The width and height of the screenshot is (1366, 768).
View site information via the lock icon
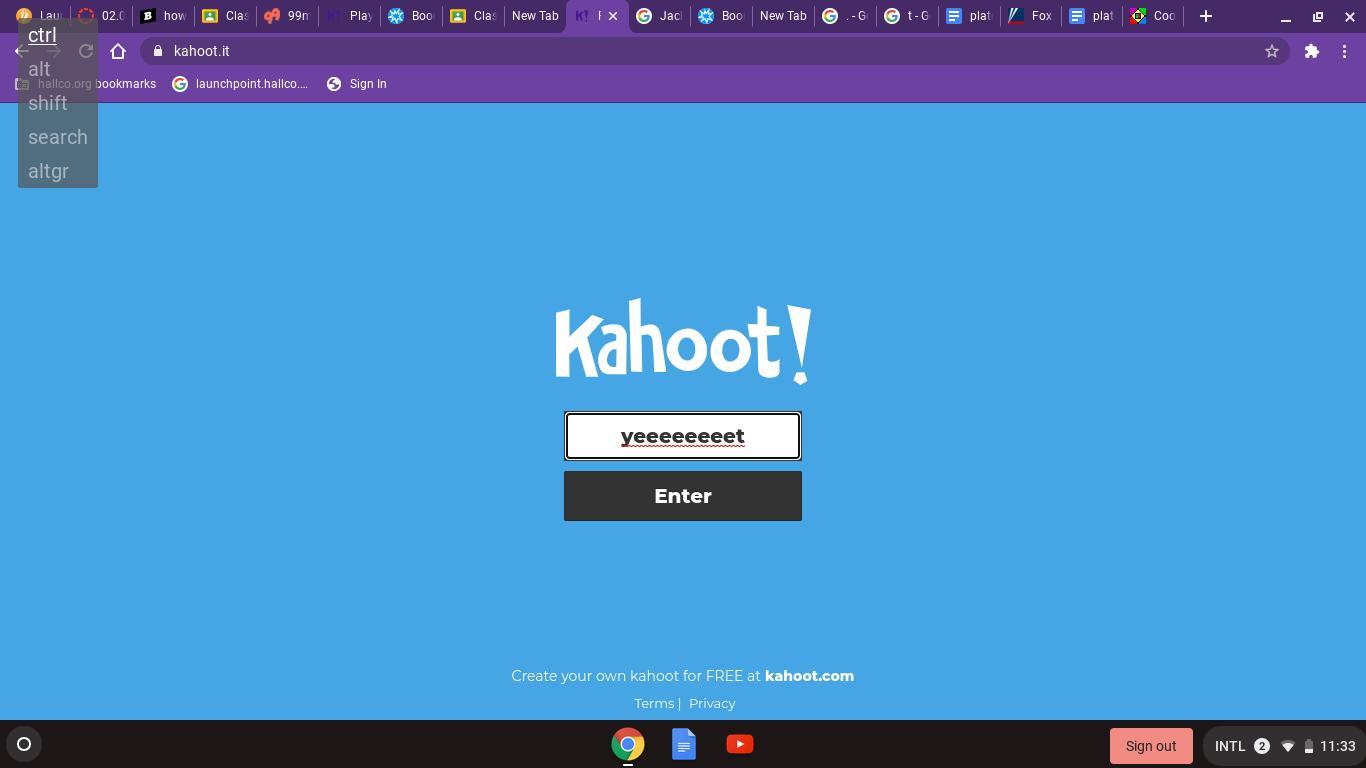(x=158, y=51)
